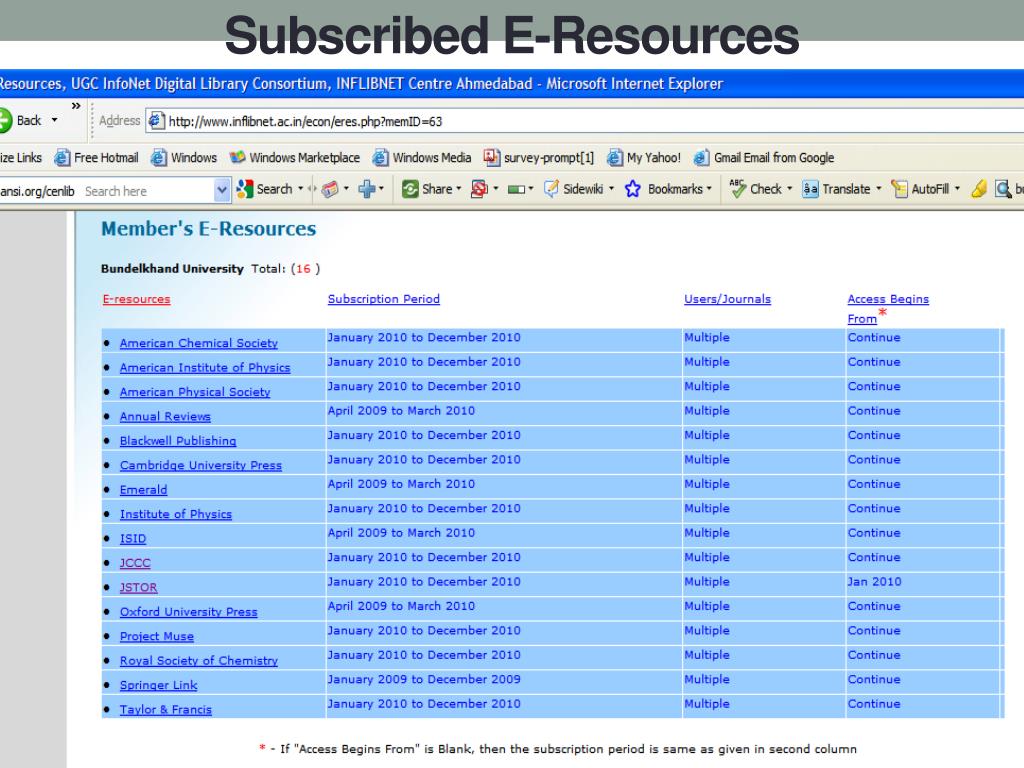Open the JCCC resource link

click(135, 563)
